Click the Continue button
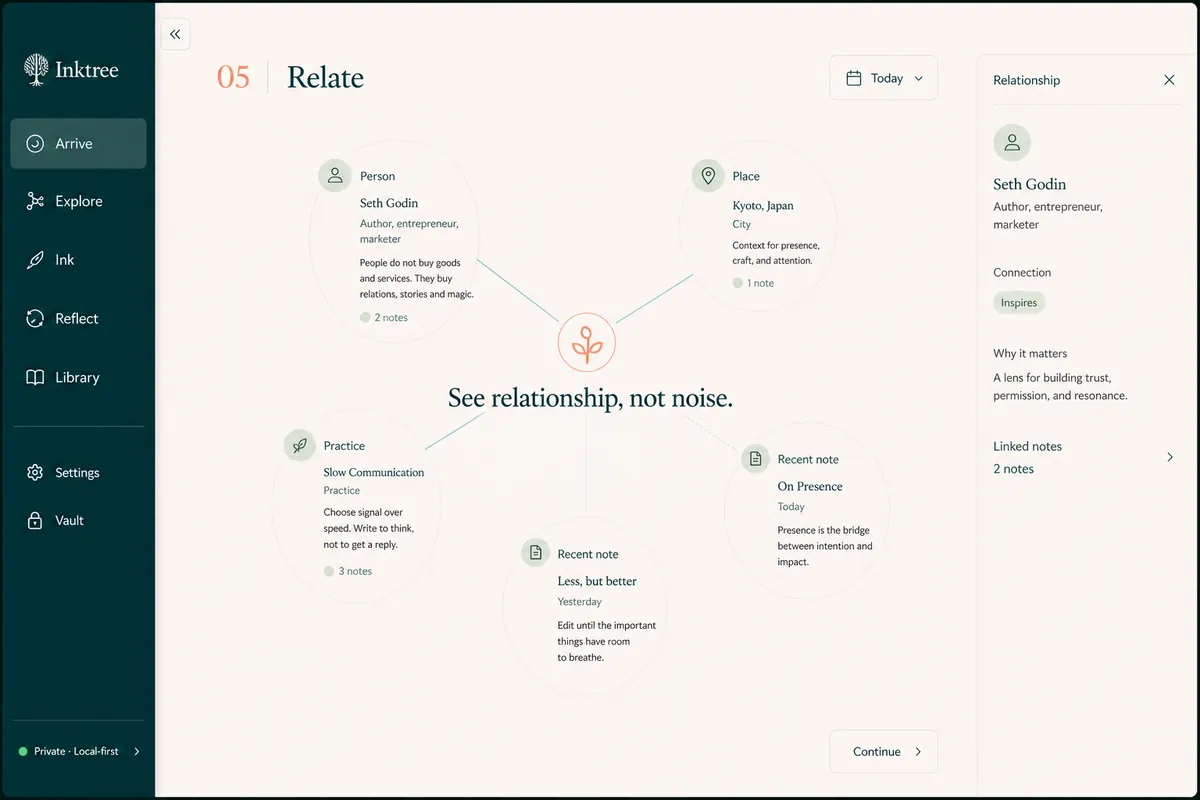This screenshot has width=1200, height=800. 884,751
